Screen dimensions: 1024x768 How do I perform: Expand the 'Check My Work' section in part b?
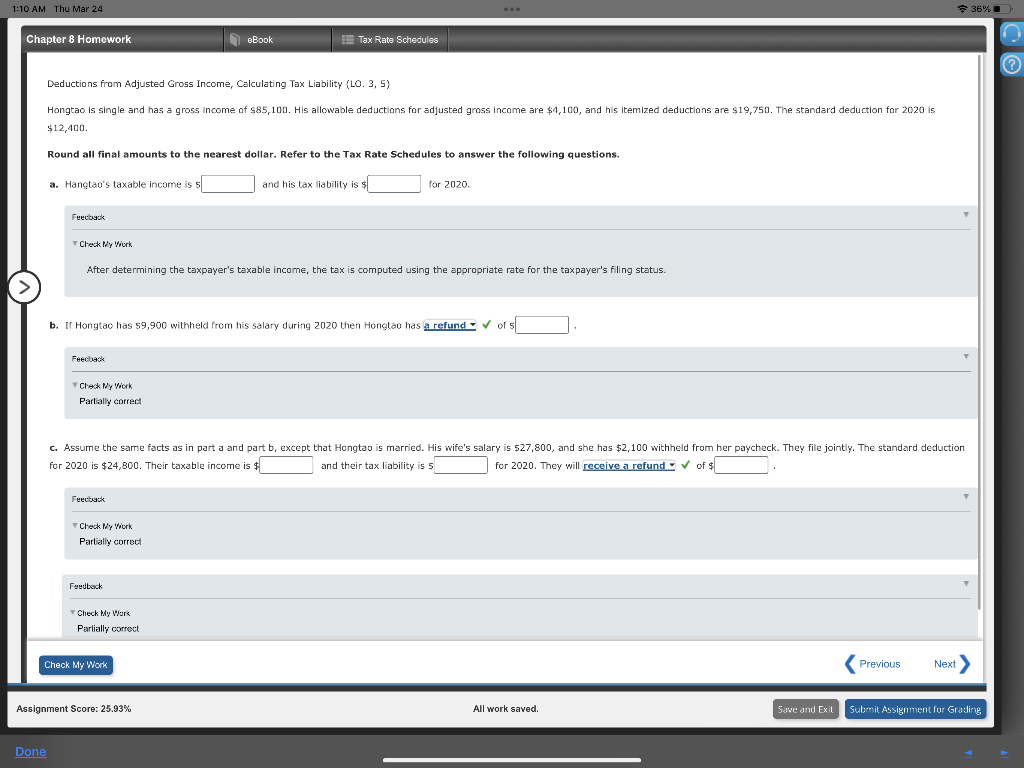[x=104, y=385]
